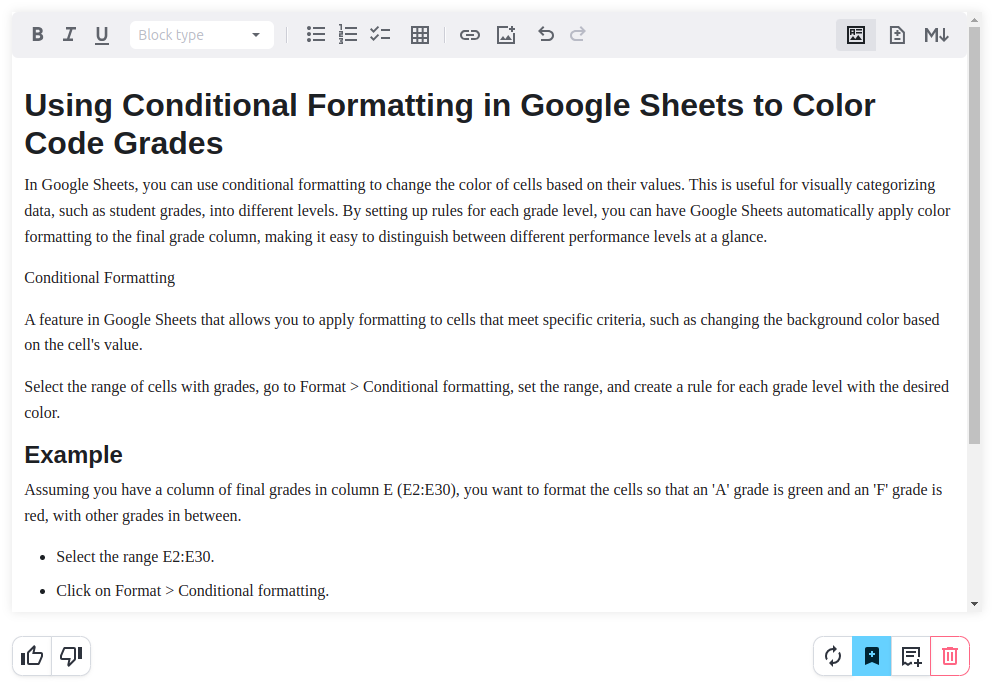The height and width of the screenshot is (689, 1001).
Task: Click paragraph starting 'Assuming you have a column'
Action: click(483, 503)
